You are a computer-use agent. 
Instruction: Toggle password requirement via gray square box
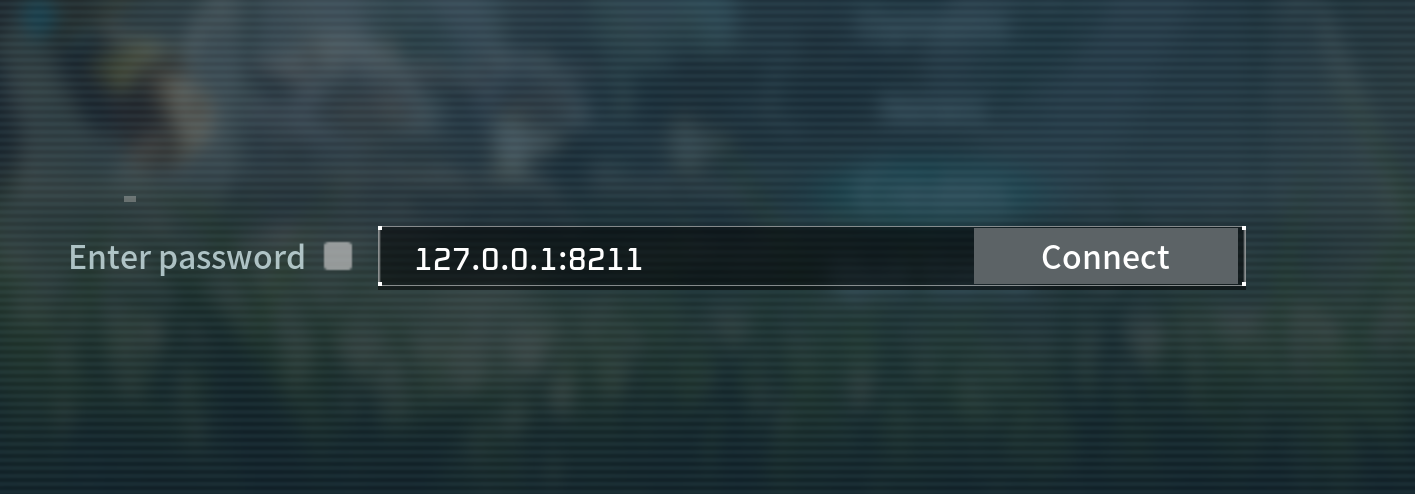point(338,257)
